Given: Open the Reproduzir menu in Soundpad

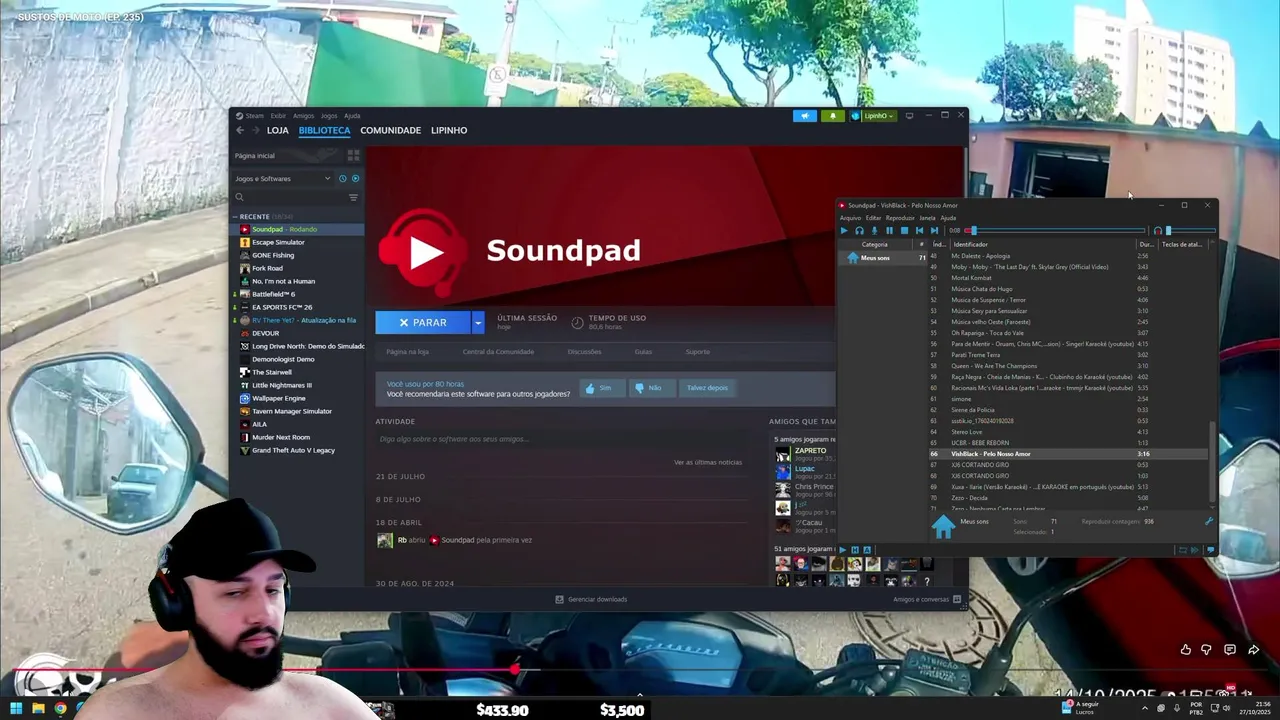Looking at the screenshot, I should tap(900, 218).
